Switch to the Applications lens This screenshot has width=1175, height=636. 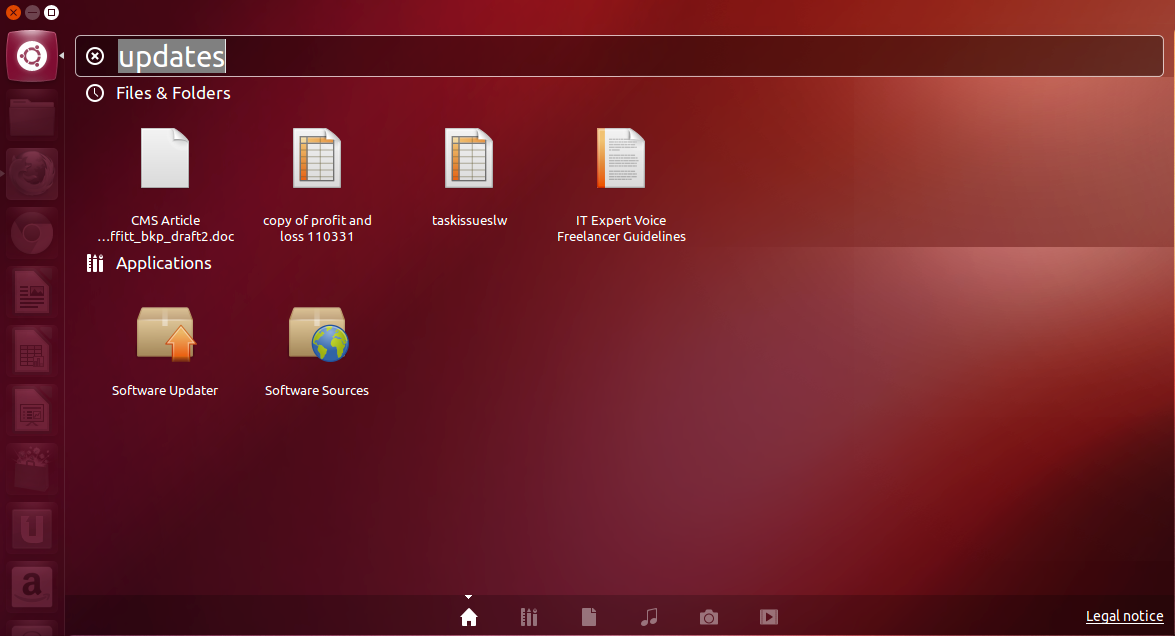pyautogui.click(x=529, y=617)
